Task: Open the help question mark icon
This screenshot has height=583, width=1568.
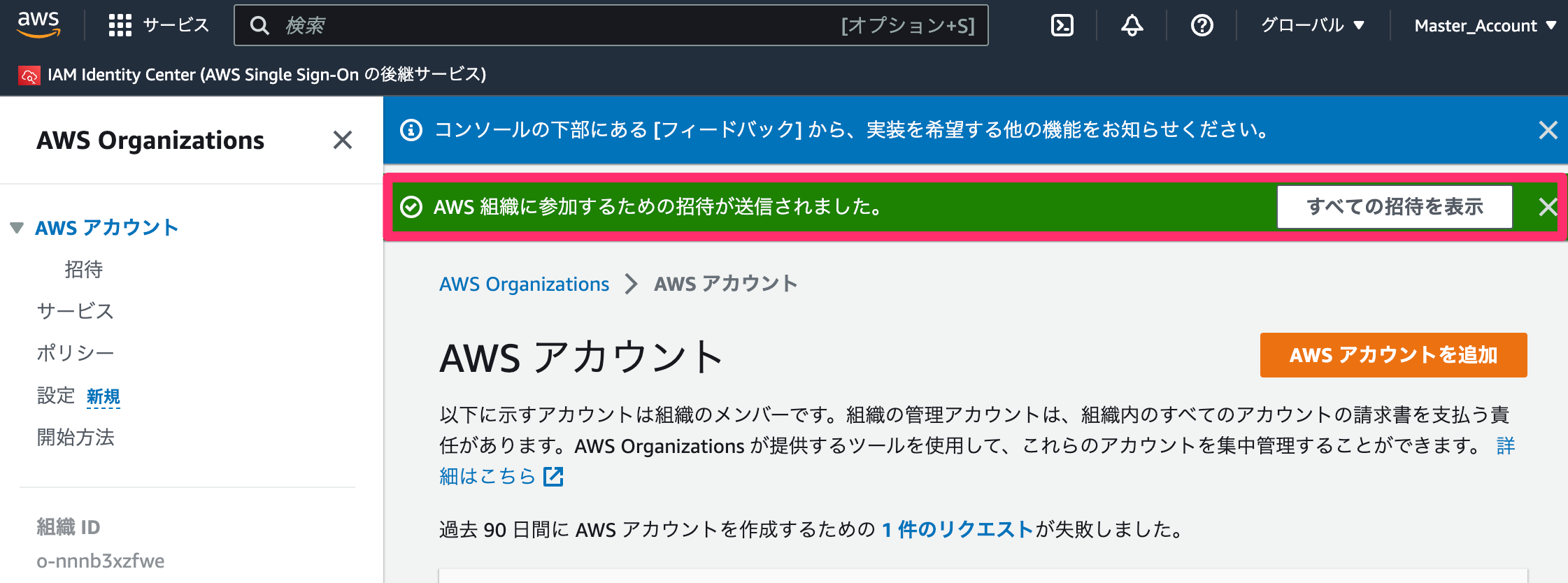Action: tap(1202, 26)
